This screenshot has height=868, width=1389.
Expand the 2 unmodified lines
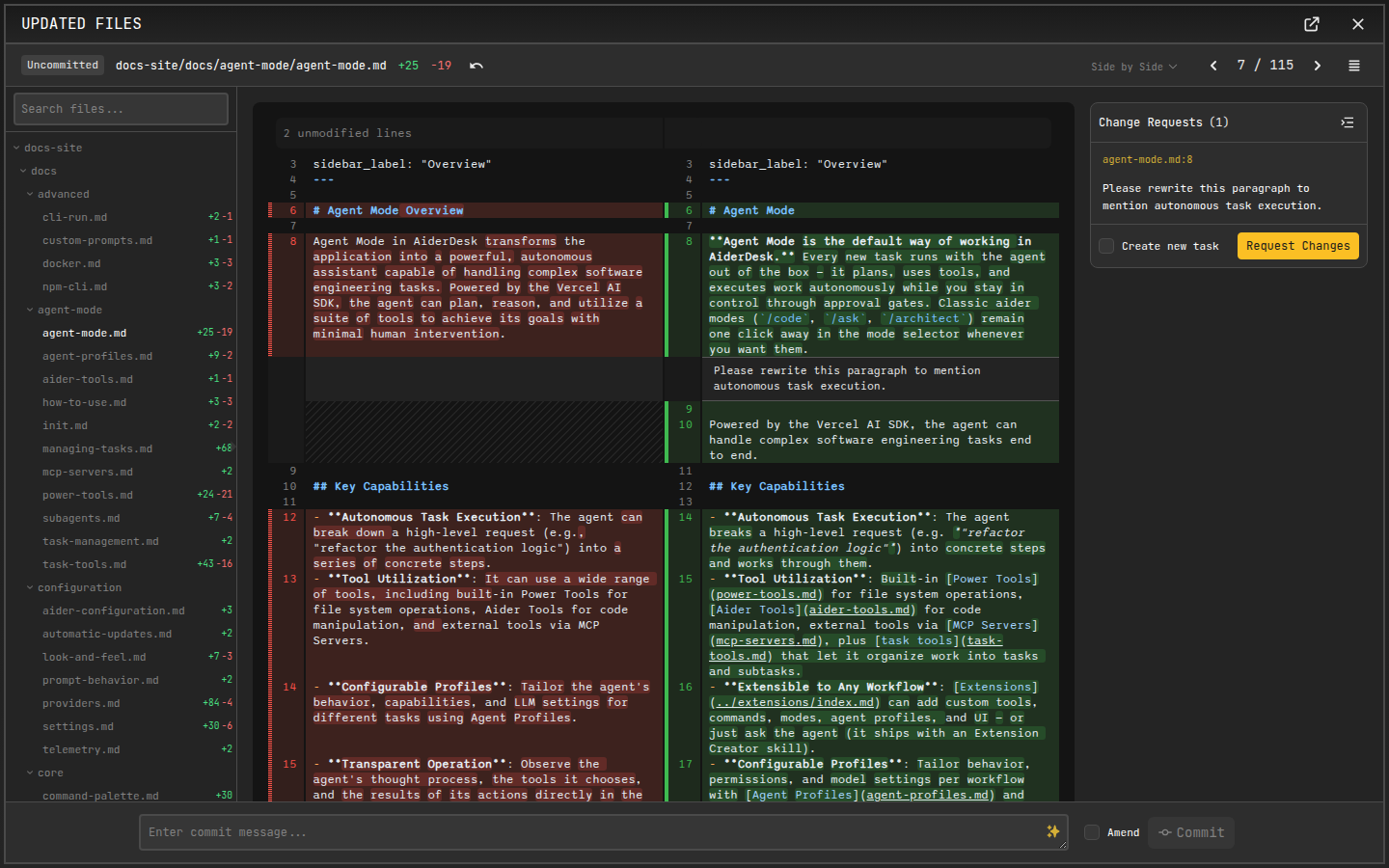664,133
